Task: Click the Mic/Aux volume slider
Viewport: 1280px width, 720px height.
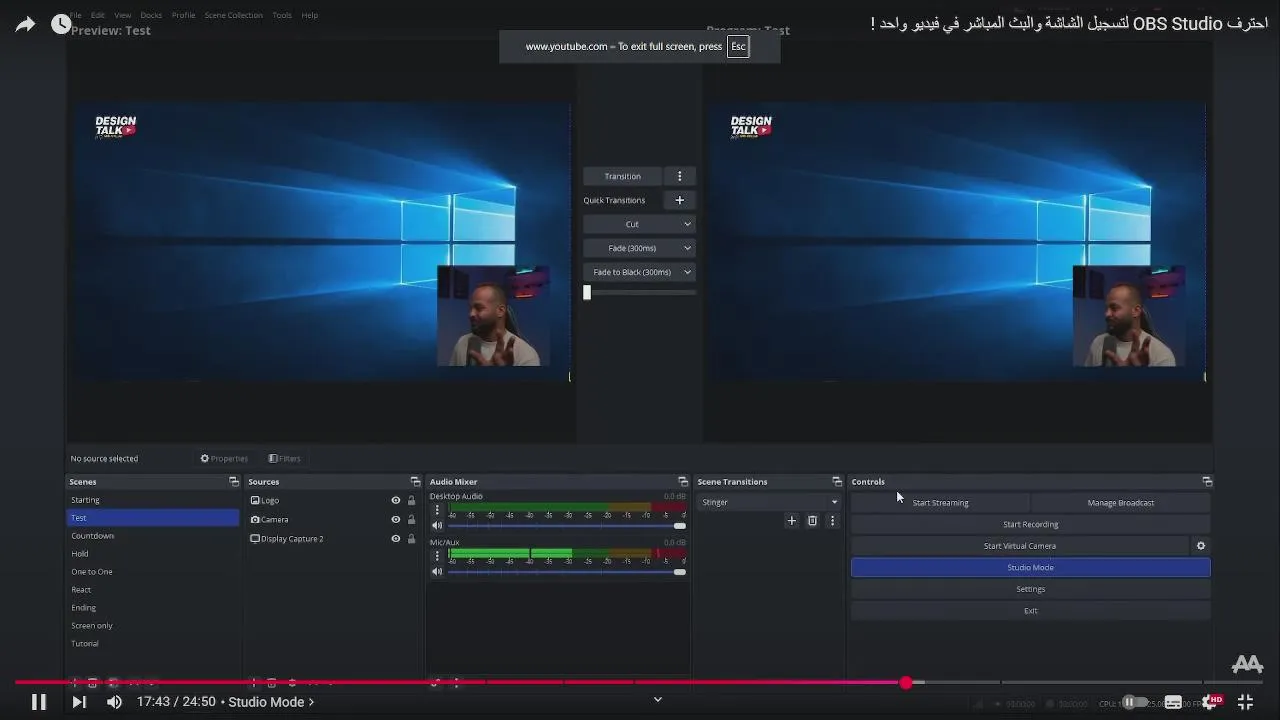Action: point(566,572)
